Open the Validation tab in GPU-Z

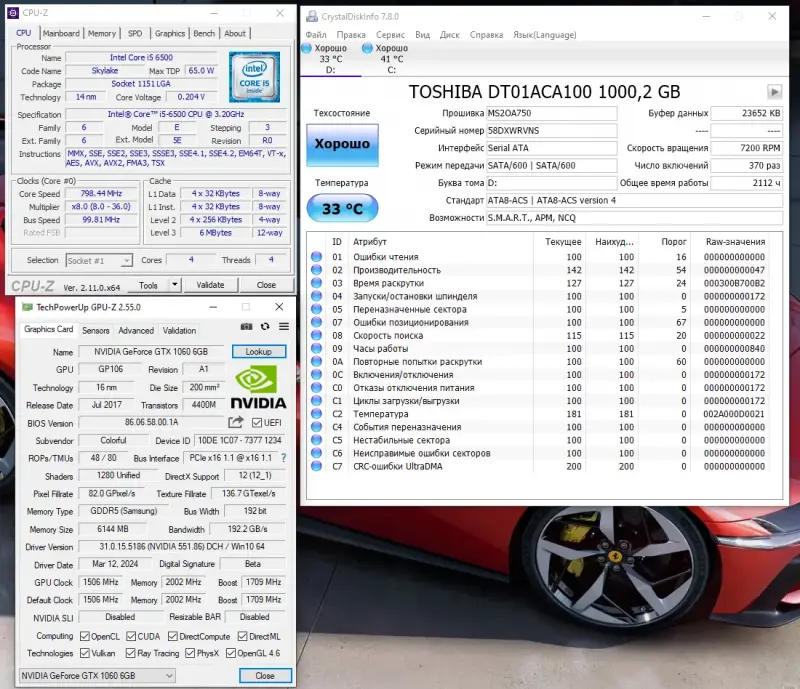point(179,331)
